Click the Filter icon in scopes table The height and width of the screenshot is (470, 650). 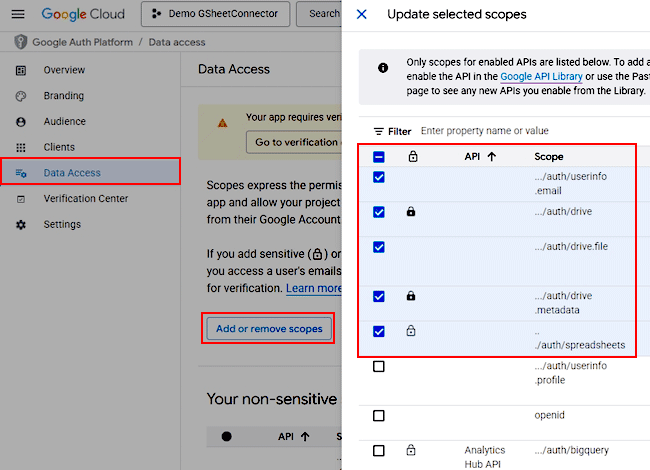click(x=379, y=131)
